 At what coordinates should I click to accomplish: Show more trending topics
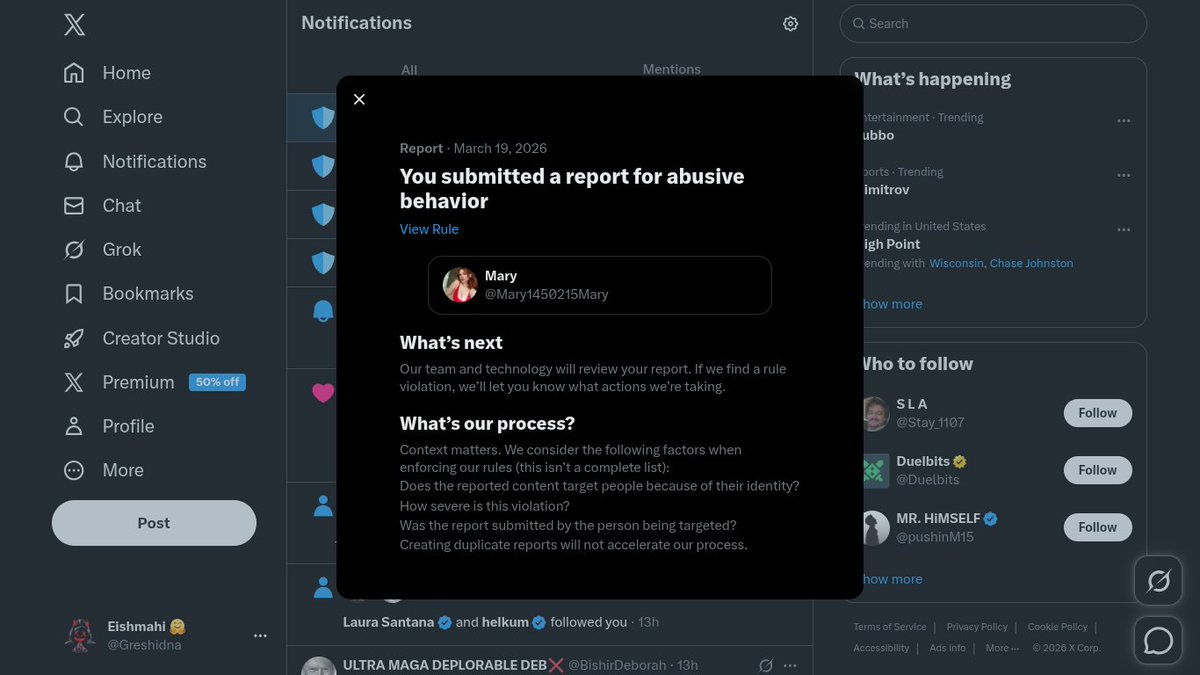[893, 304]
